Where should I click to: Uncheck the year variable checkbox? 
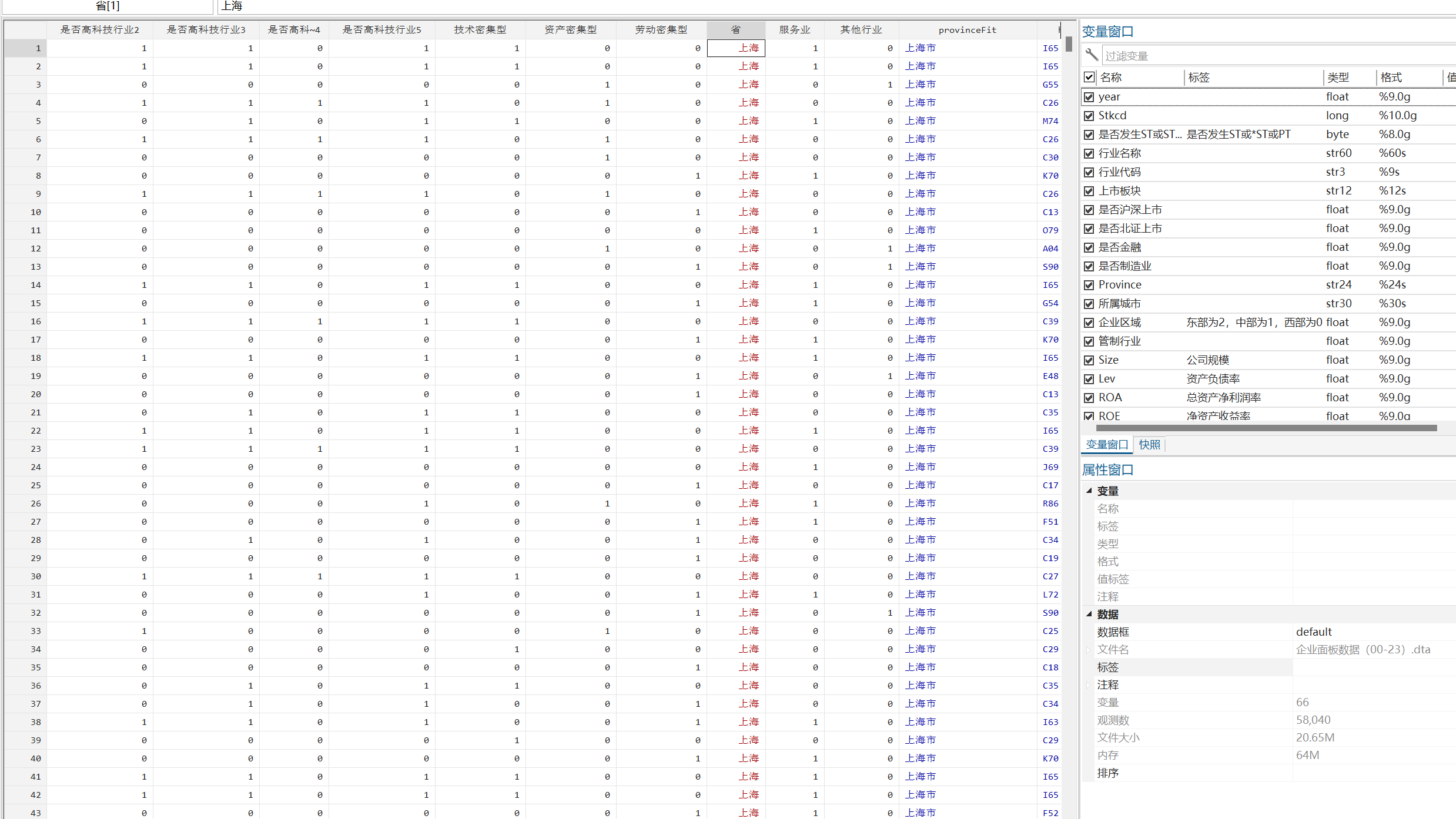(1089, 97)
